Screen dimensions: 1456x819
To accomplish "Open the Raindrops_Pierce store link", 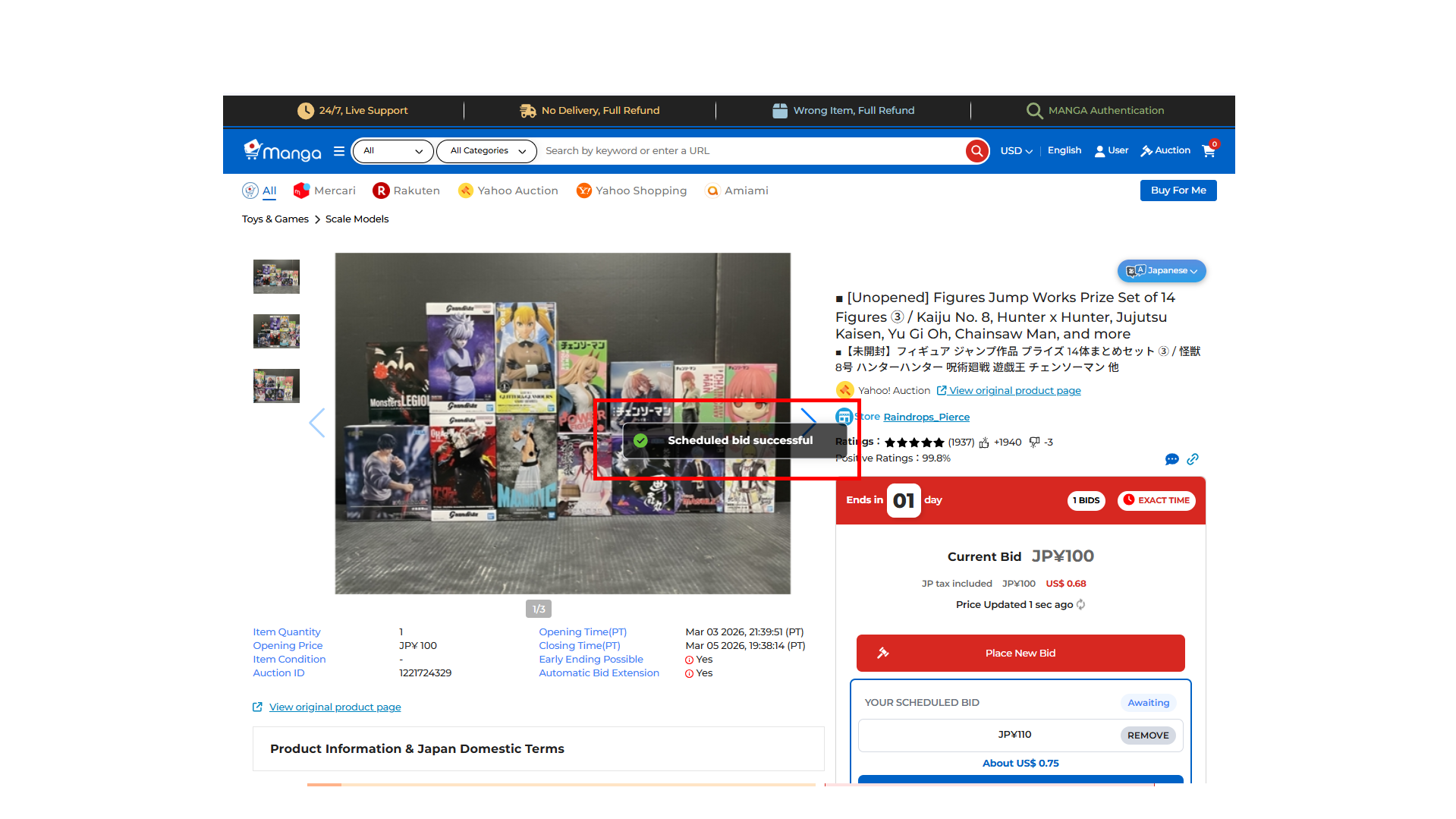I will click(926, 417).
